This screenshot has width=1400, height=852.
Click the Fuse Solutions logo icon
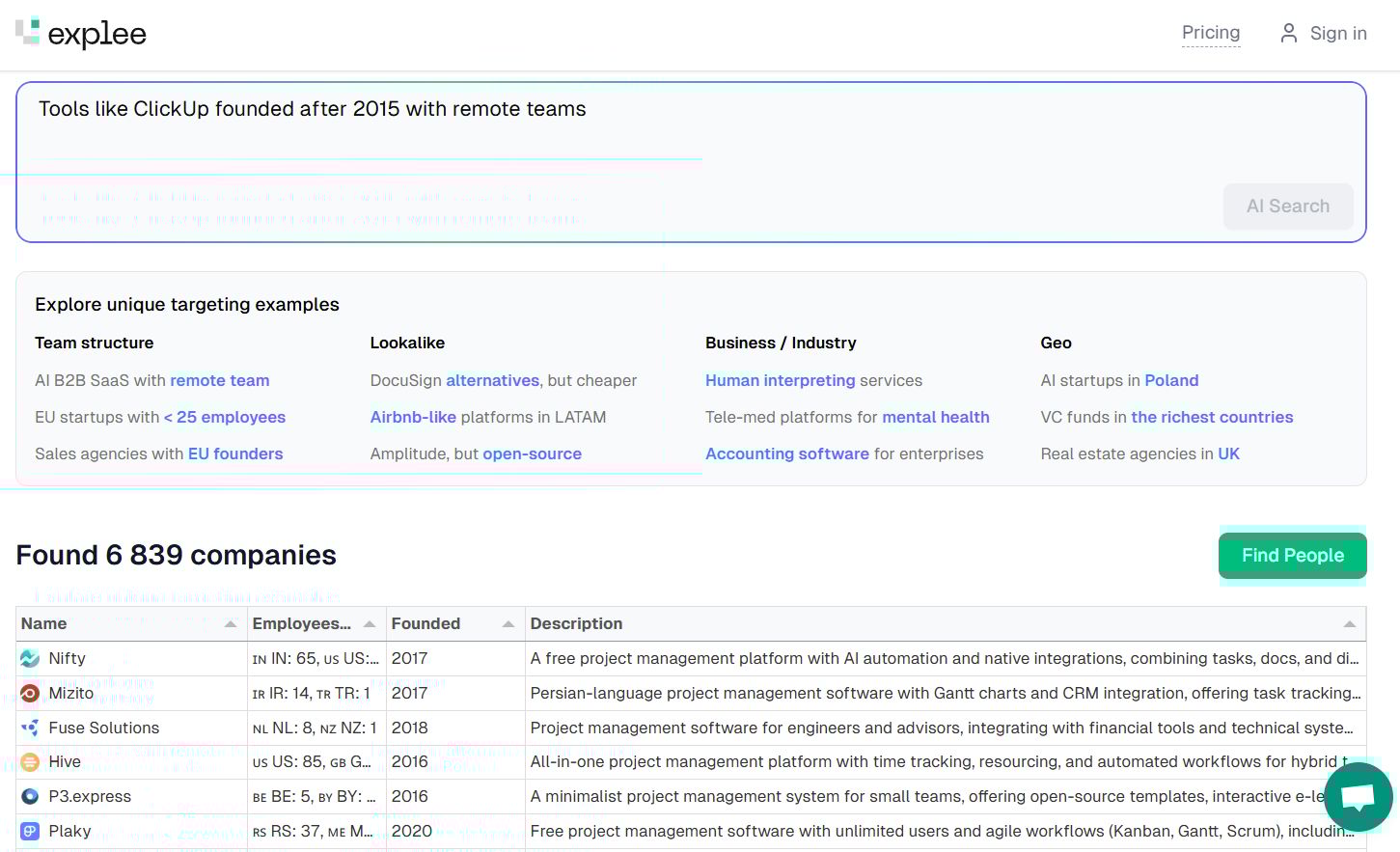point(30,728)
